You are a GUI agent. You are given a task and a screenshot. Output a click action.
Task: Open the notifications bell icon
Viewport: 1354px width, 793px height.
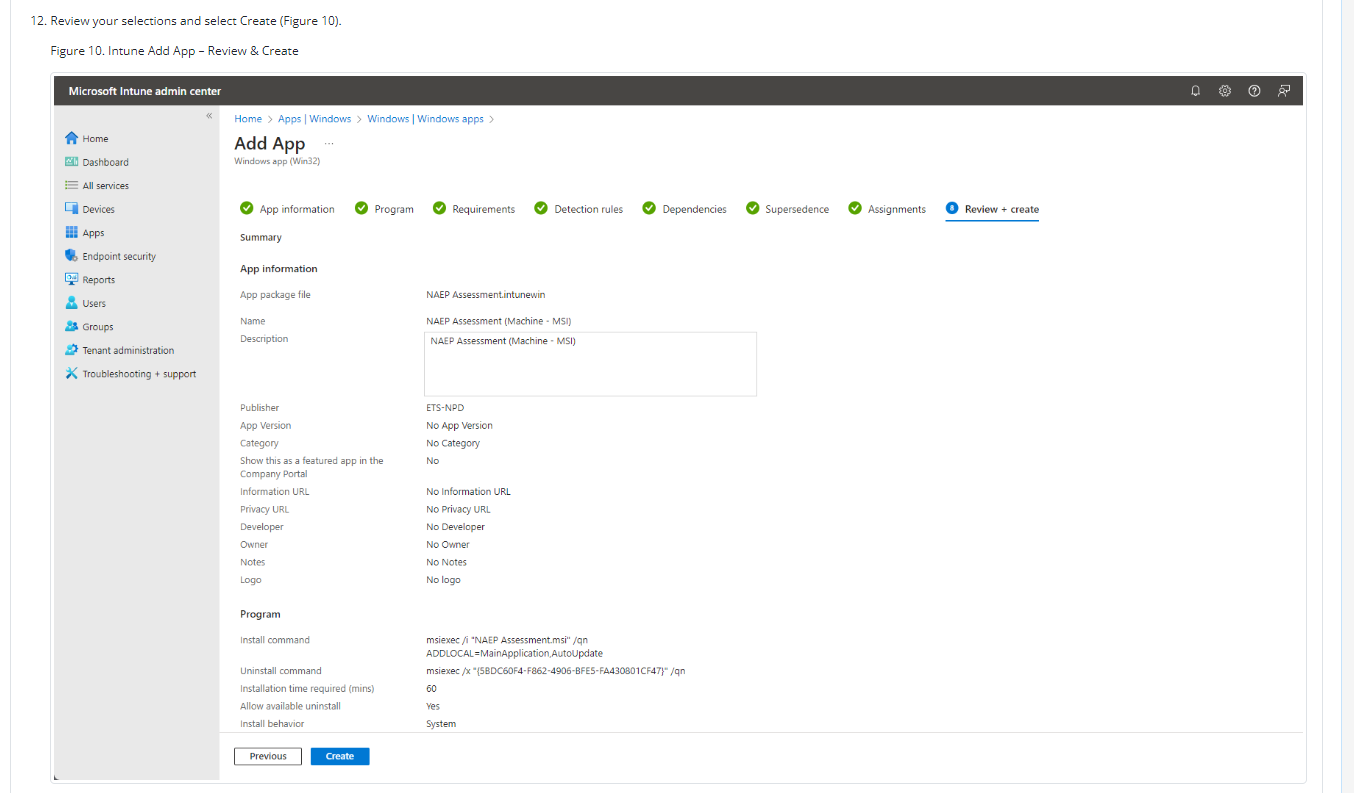click(x=1195, y=91)
